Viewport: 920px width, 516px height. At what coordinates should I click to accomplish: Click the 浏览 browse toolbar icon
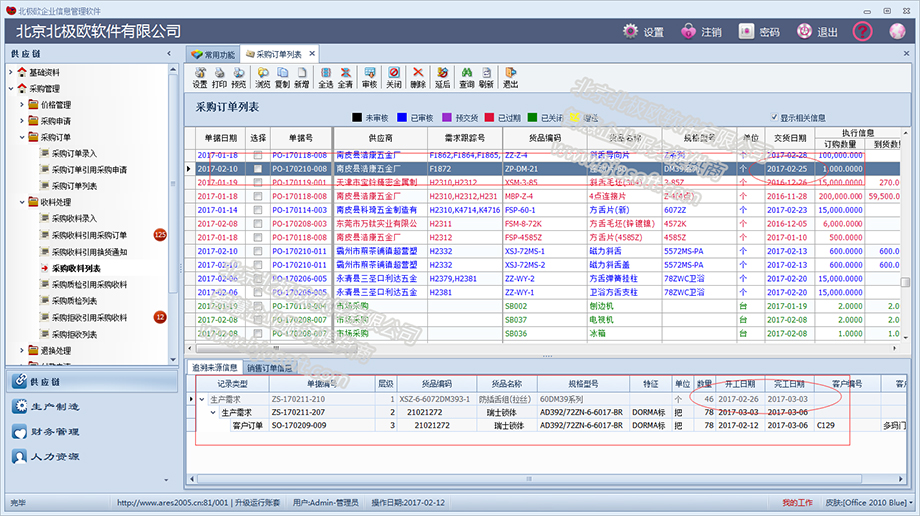(x=263, y=77)
